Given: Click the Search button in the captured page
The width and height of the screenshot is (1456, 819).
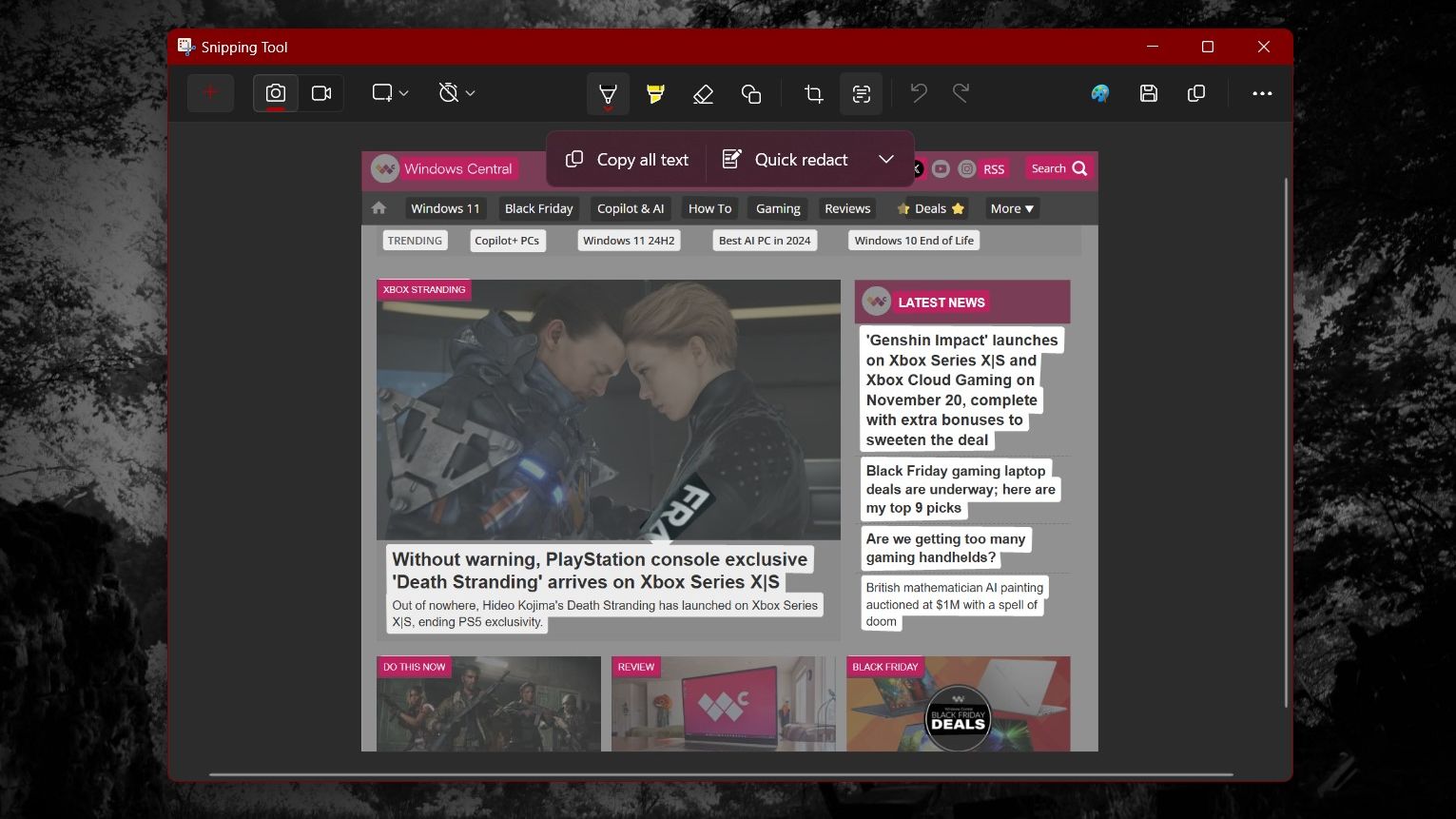Looking at the screenshot, I should tap(1058, 169).
